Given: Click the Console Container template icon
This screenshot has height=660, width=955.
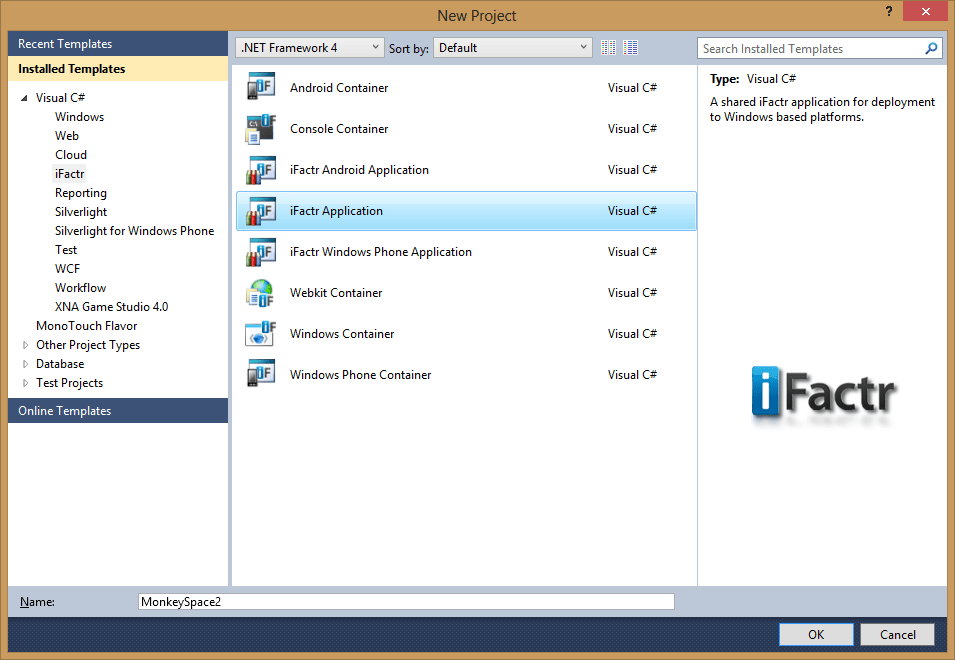Looking at the screenshot, I should pyautogui.click(x=261, y=128).
